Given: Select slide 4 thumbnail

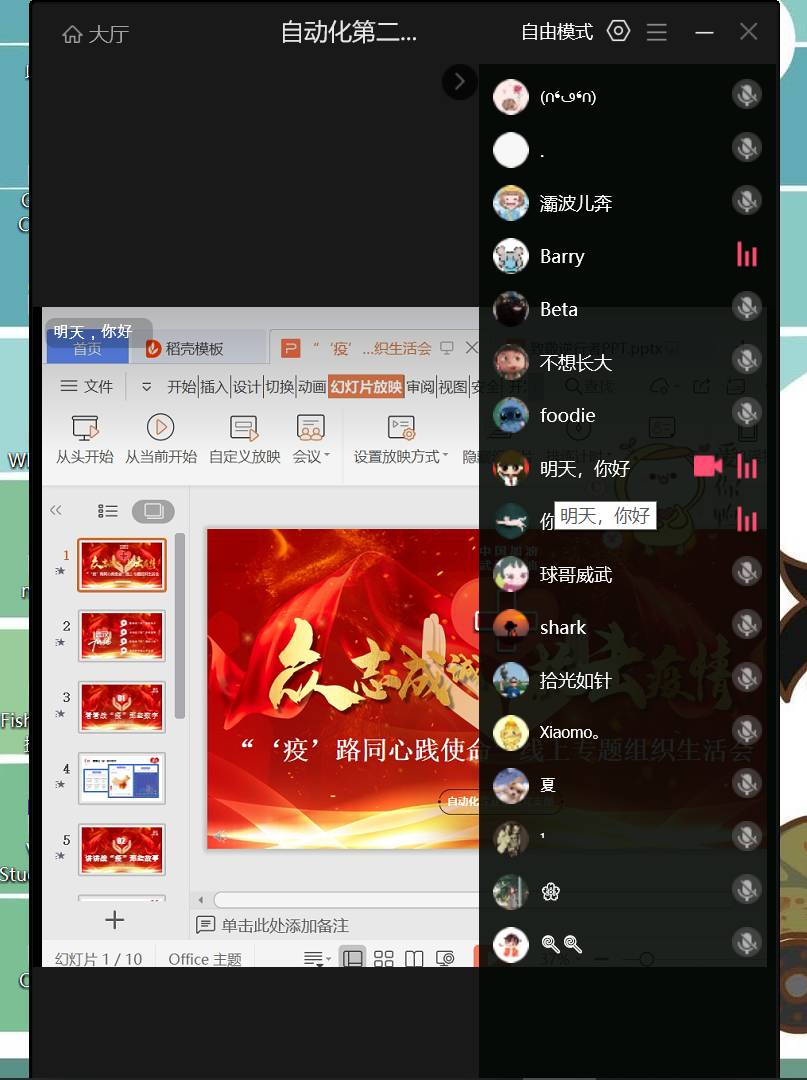Looking at the screenshot, I should tap(121, 777).
